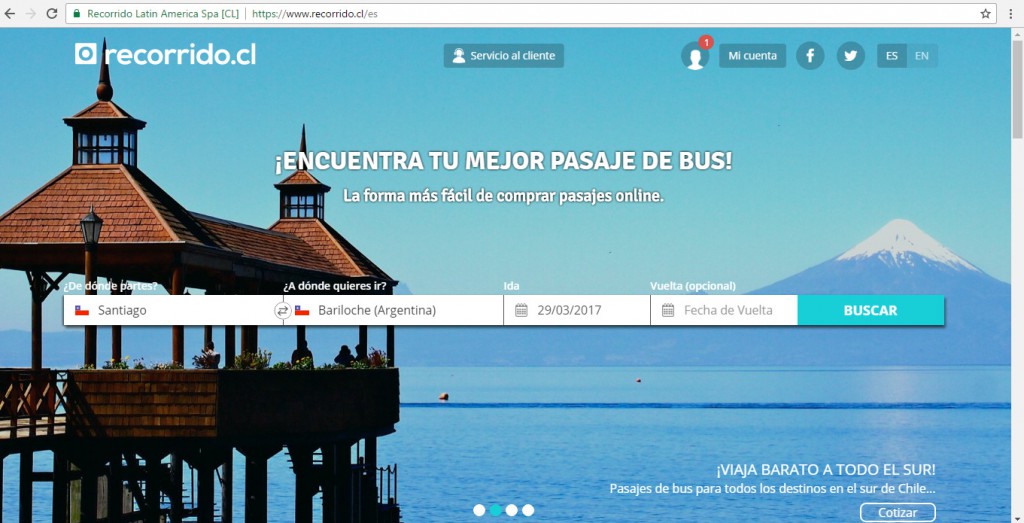
Task: Click the origin field with Santiago
Action: [x=171, y=310]
